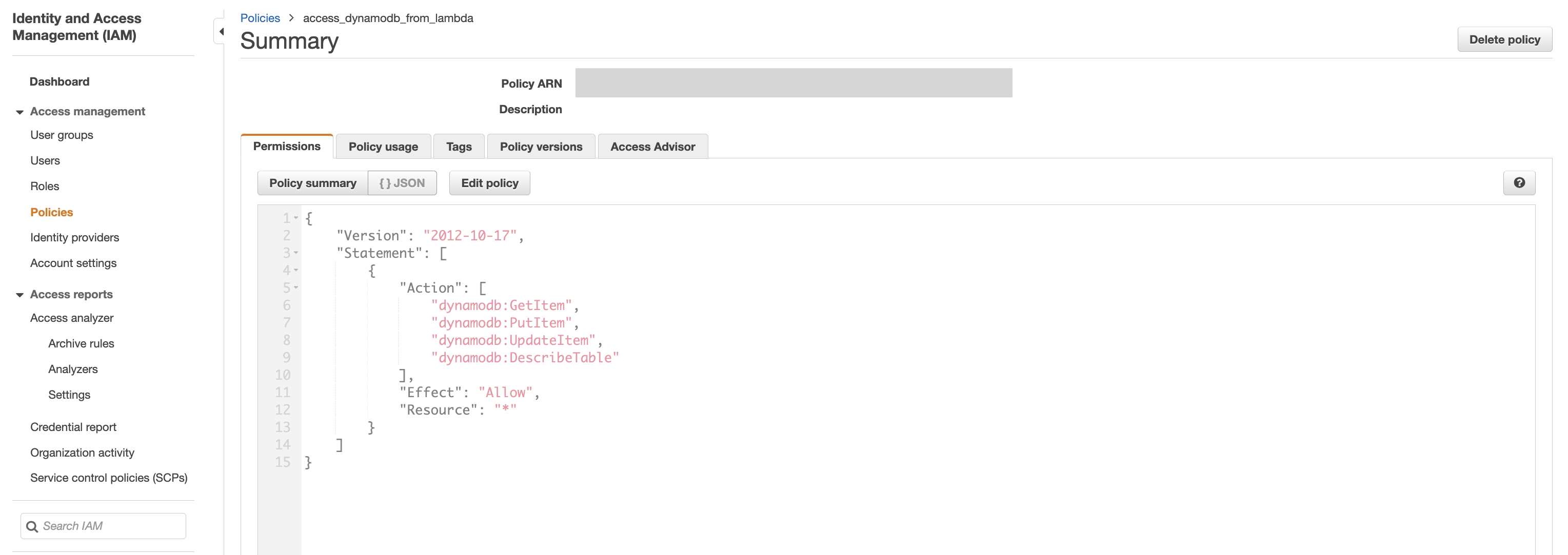Switch to the Permissions tab

click(x=287, y=147)
